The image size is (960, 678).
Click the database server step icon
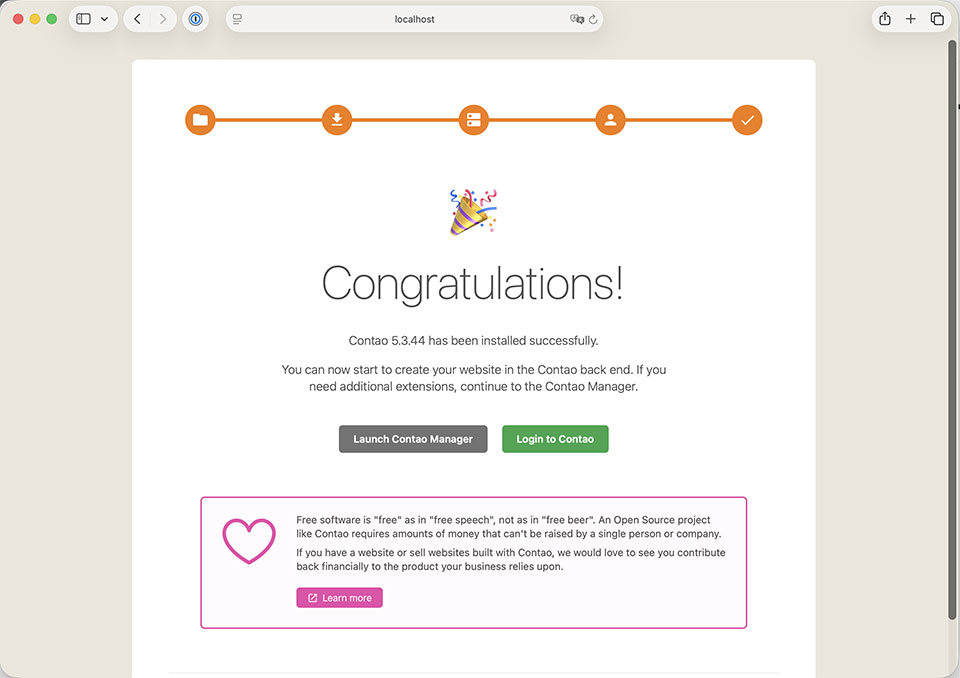point(474,120)
